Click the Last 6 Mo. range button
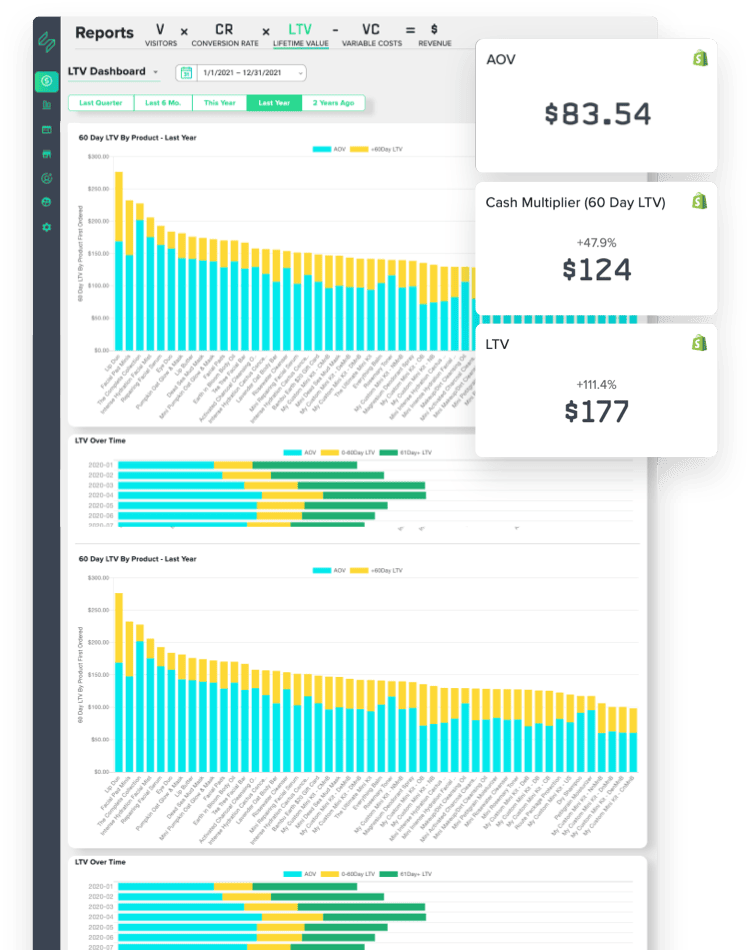Screen dimensions: 750x950 tap(165, 102)
